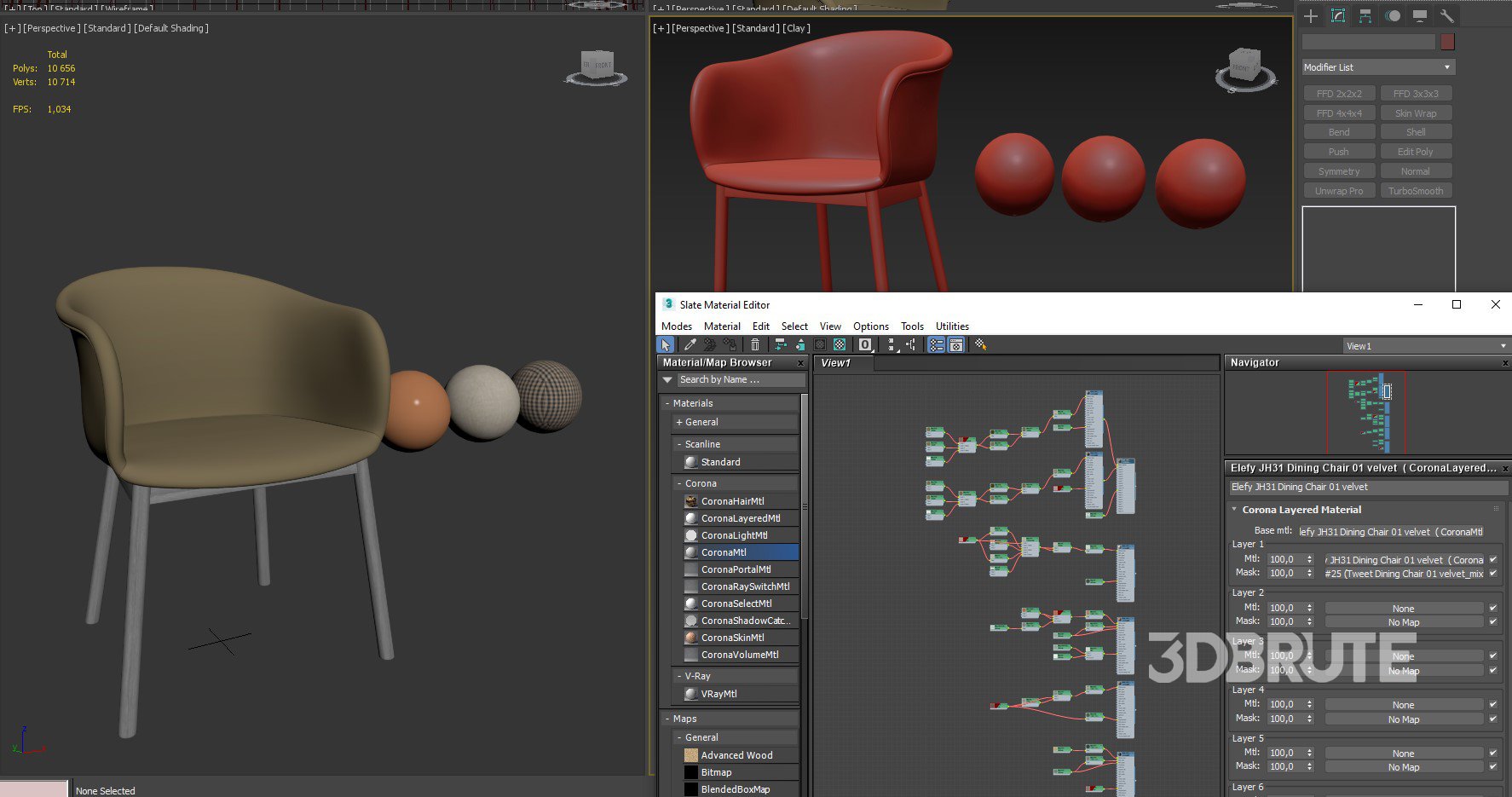The image size is (1512, 797).
Task: Select the eyedropper Pick Material tool
Action: (x=690, y=344)
